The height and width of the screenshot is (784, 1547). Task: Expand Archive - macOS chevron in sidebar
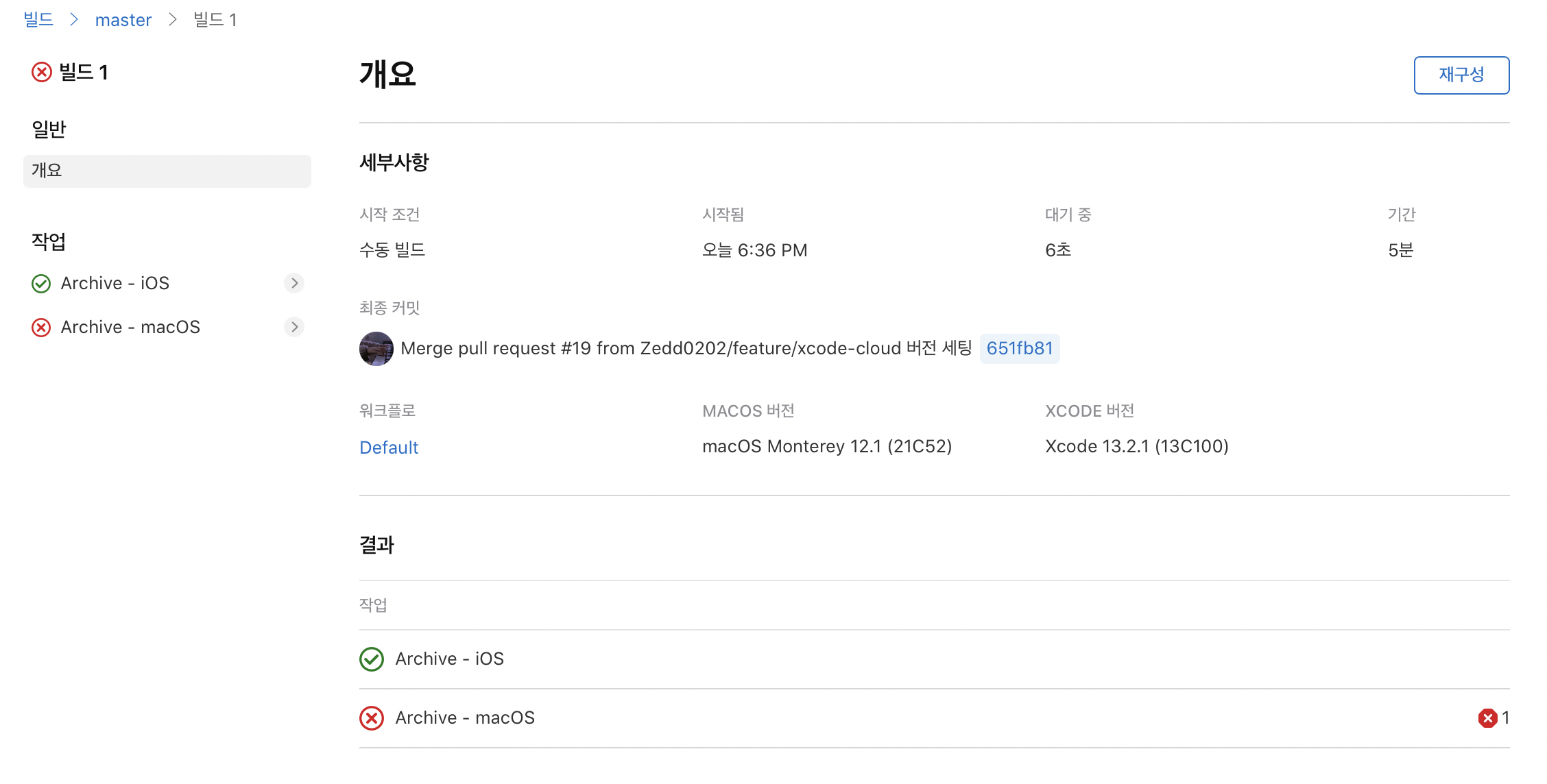pos(294,327)
